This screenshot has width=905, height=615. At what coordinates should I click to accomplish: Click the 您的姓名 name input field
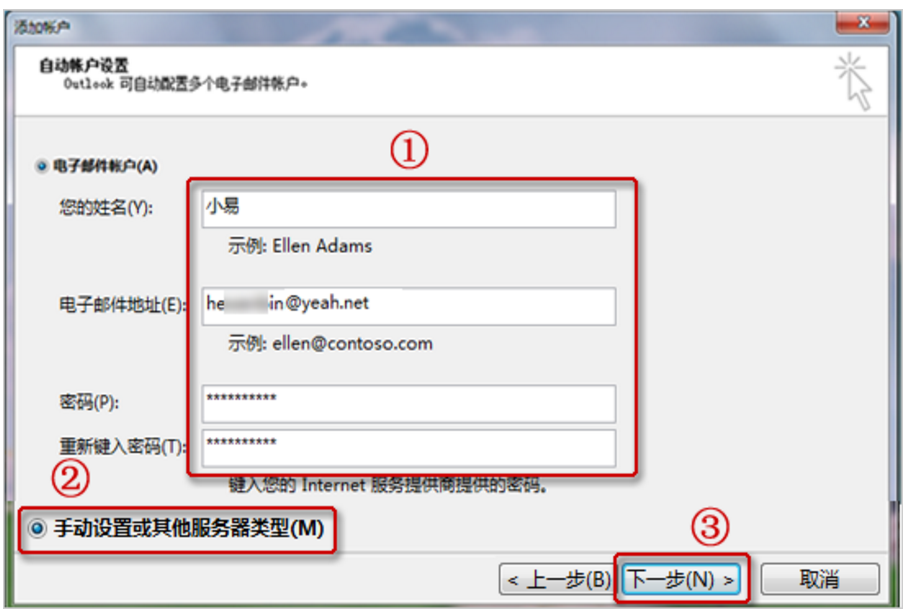coord(409,209)
